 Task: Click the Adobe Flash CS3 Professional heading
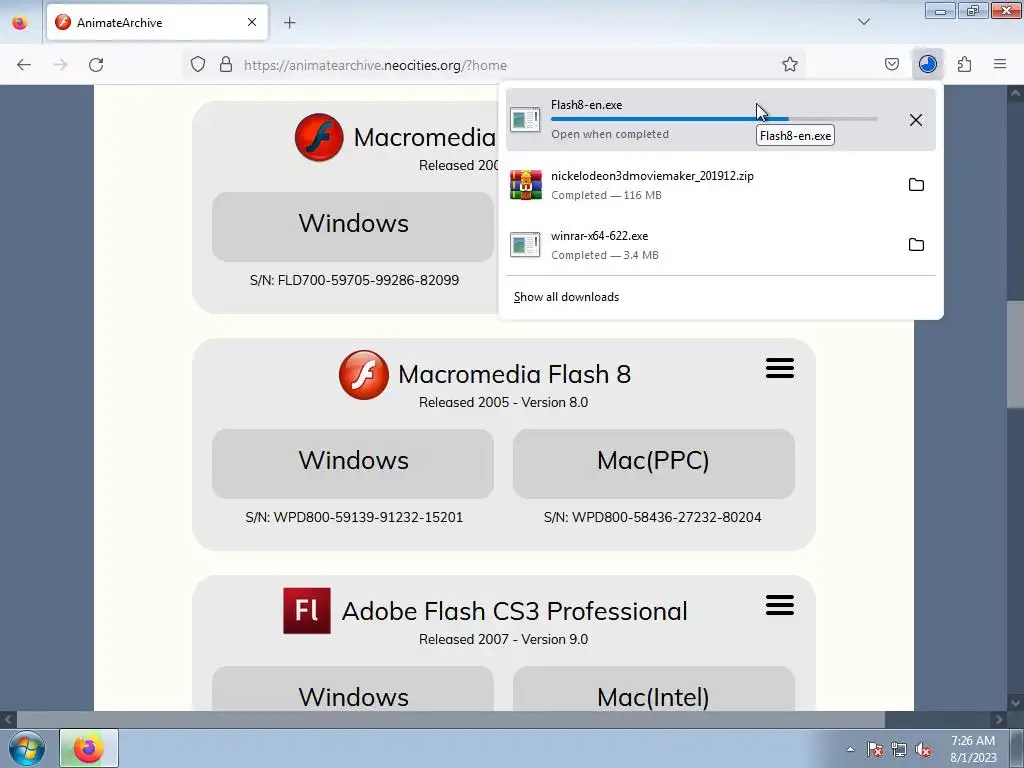pos(515,612)
